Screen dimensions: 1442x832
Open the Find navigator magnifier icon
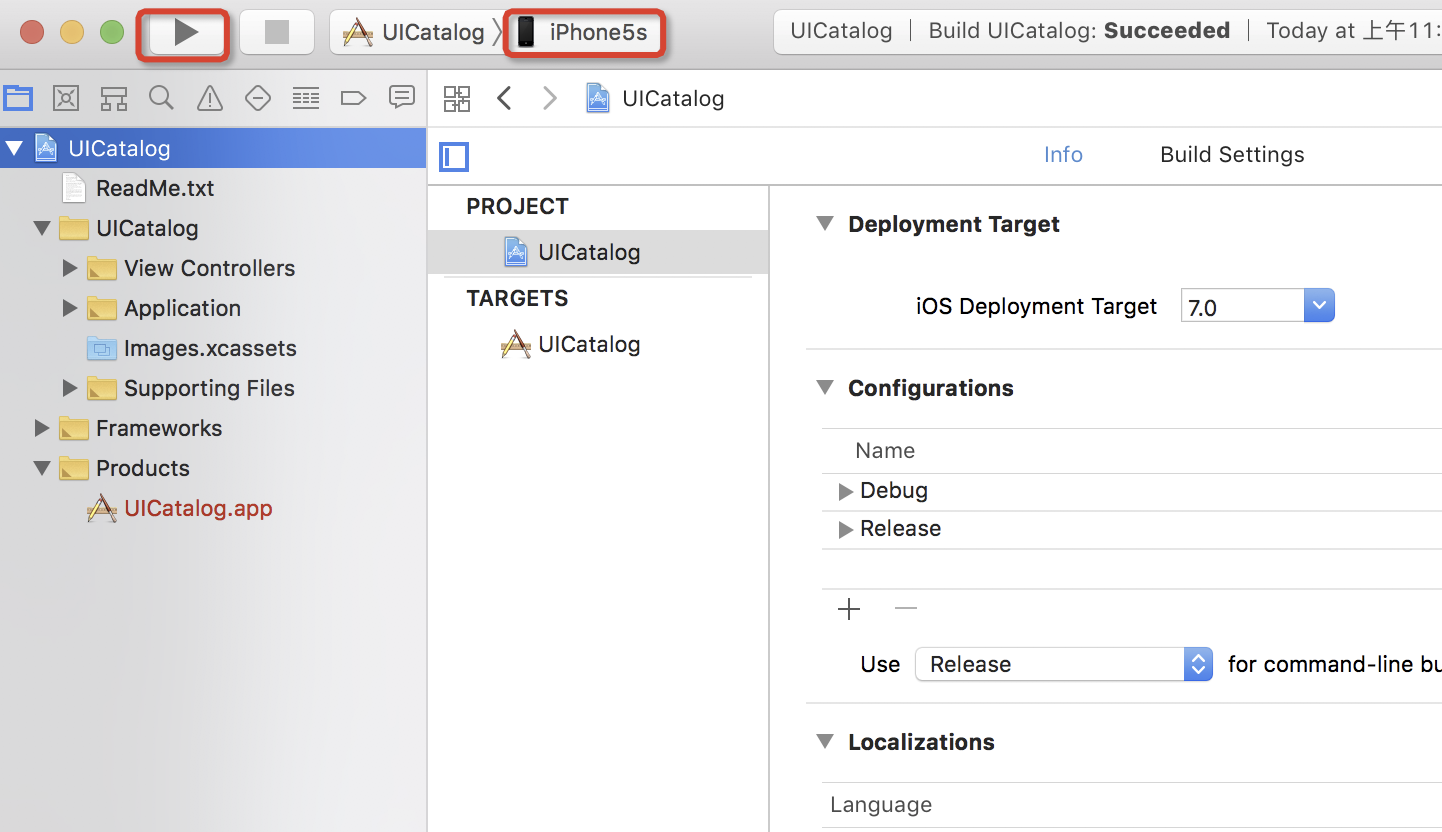pos(161,98)
